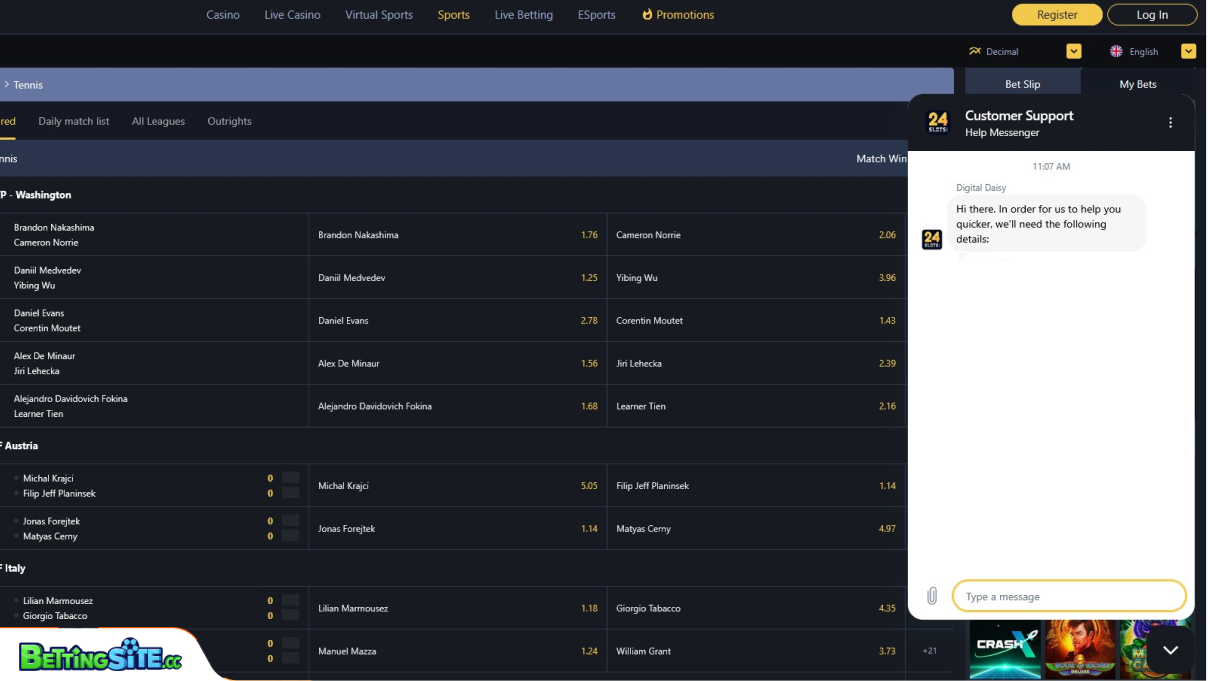Tick the checkbox beside Lilian Marmousez
Viewport: 1210px width, 681px height.
pos(289,601)
